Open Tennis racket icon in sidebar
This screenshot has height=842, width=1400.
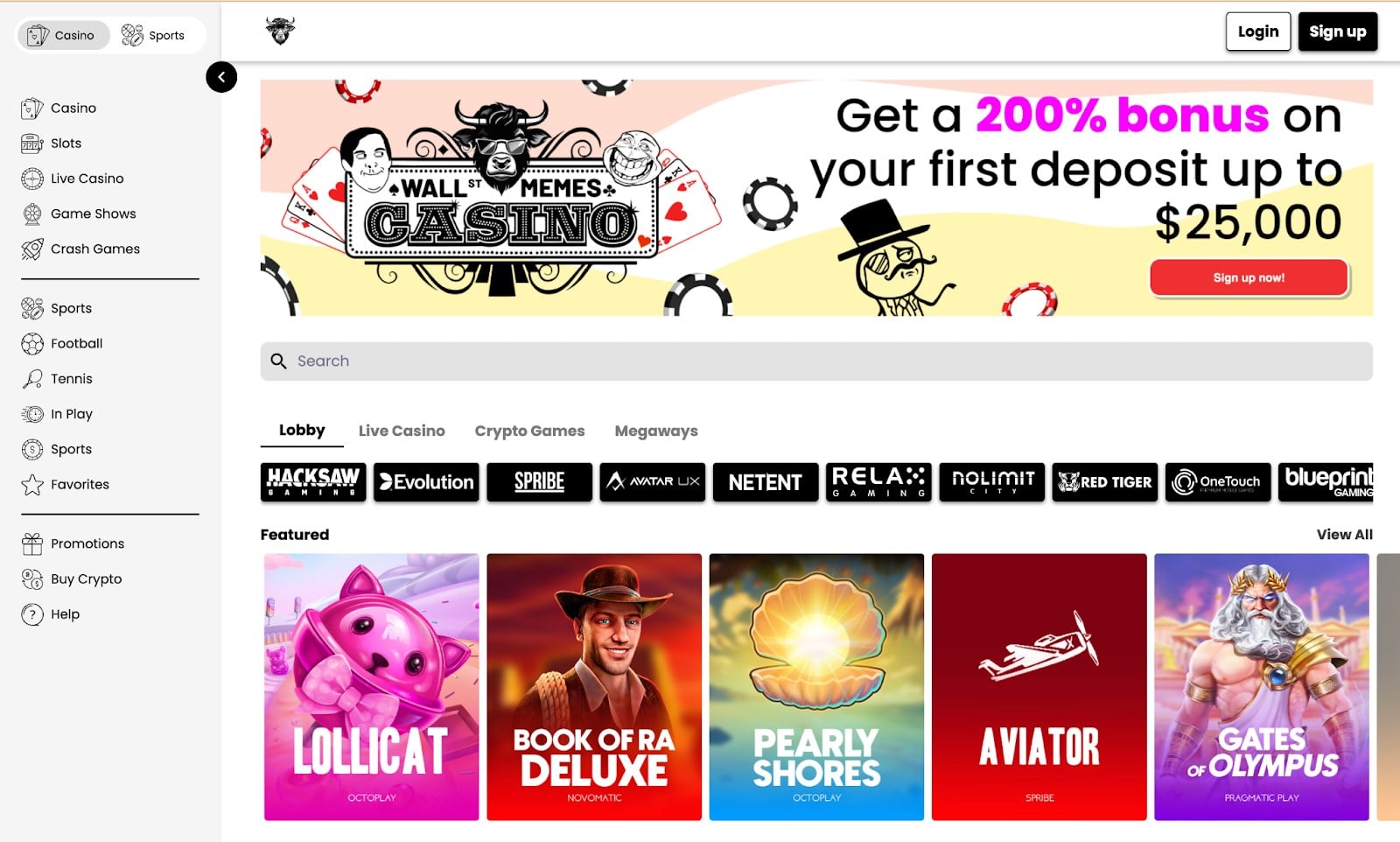32,379
